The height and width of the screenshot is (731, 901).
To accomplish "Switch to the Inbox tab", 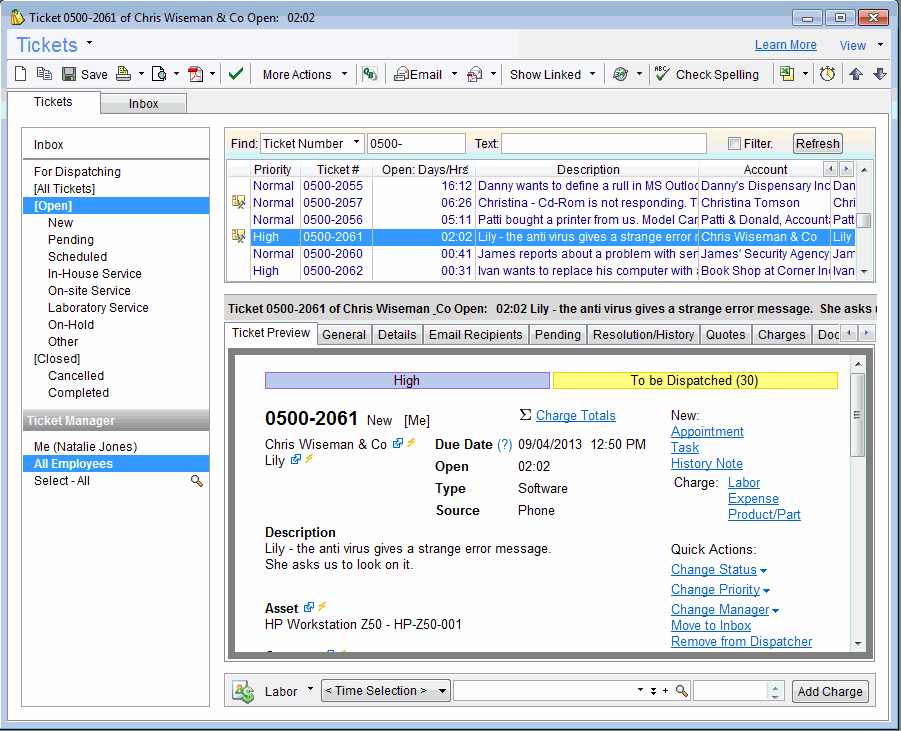I will (143, 104).
